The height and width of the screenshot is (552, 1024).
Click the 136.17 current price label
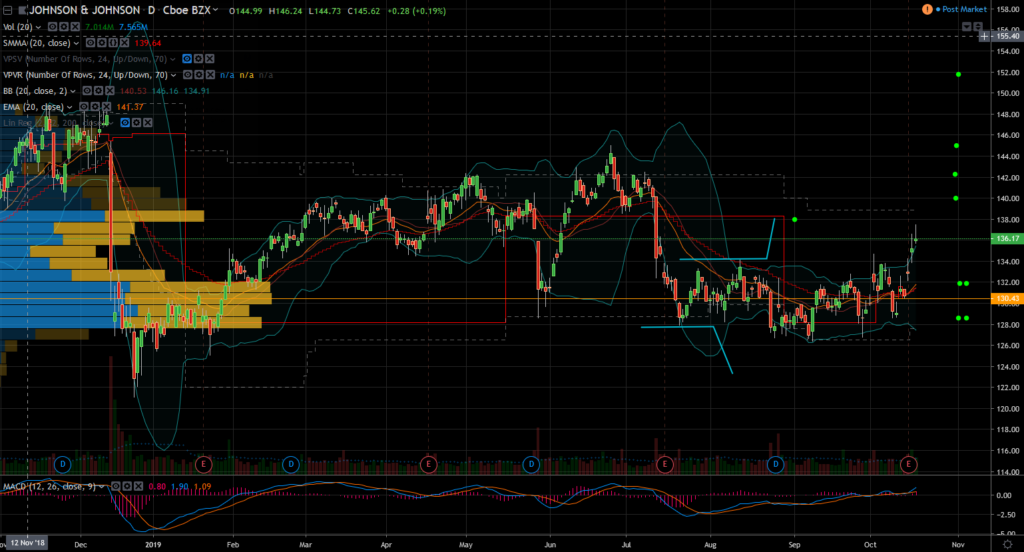pyautogui.click(x=1007, y=238)
